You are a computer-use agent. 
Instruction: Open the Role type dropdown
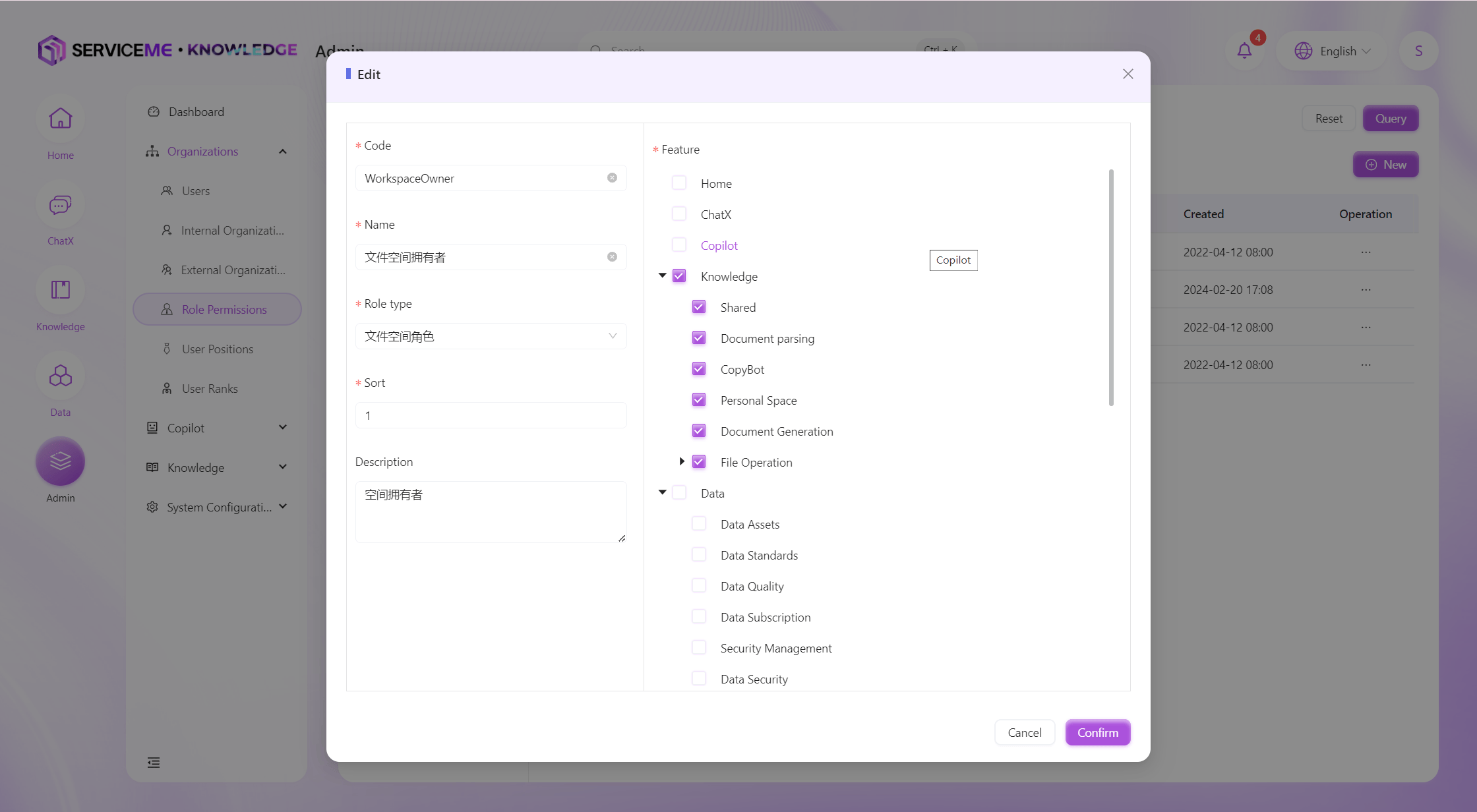[491, 336]
